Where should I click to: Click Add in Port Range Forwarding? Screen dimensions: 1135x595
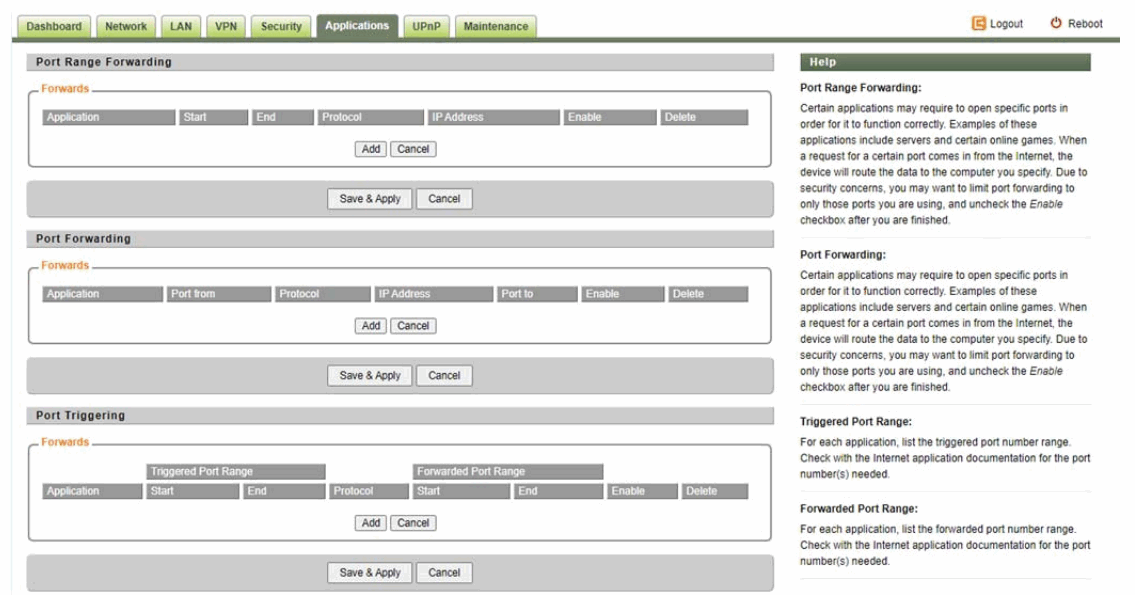371,148
